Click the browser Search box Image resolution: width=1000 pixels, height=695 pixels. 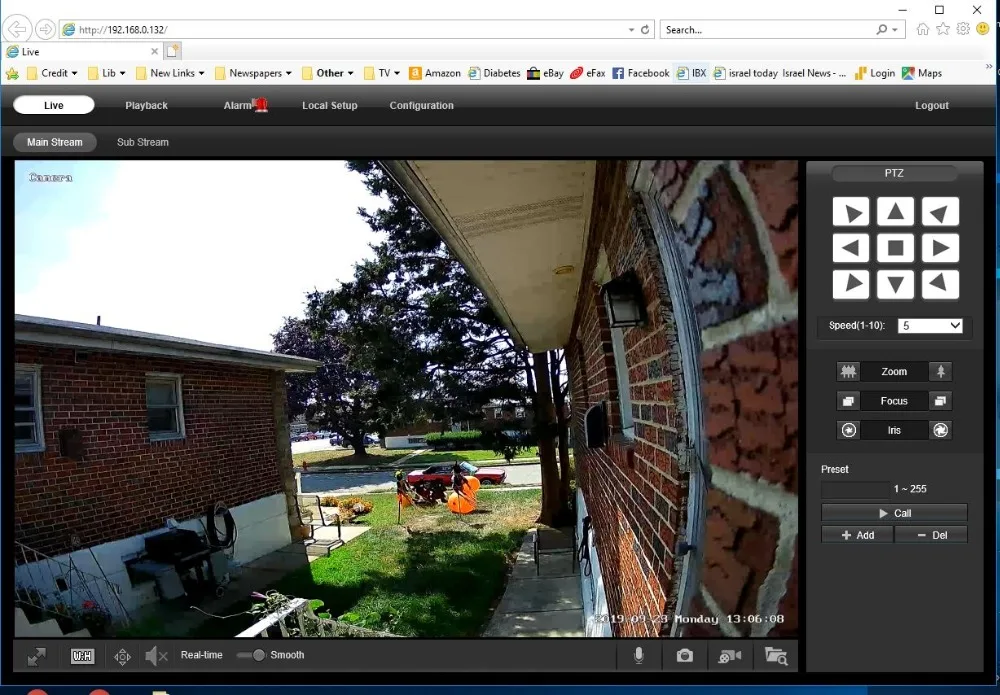[768, 29]
